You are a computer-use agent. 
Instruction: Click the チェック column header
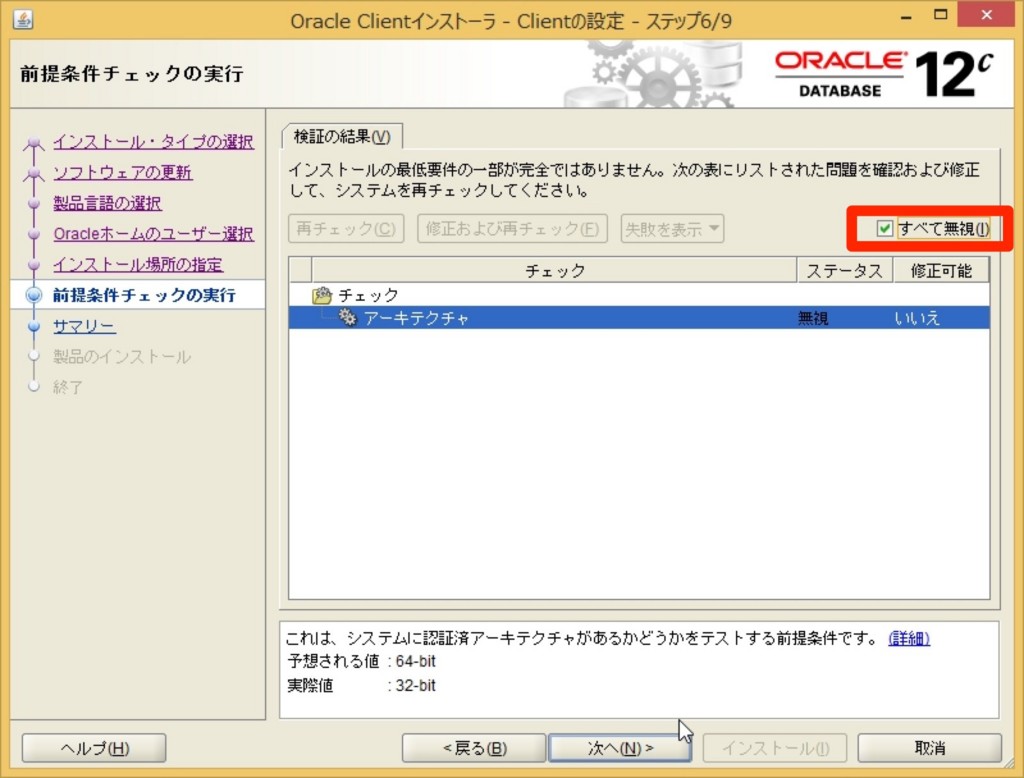click(554, 270)
